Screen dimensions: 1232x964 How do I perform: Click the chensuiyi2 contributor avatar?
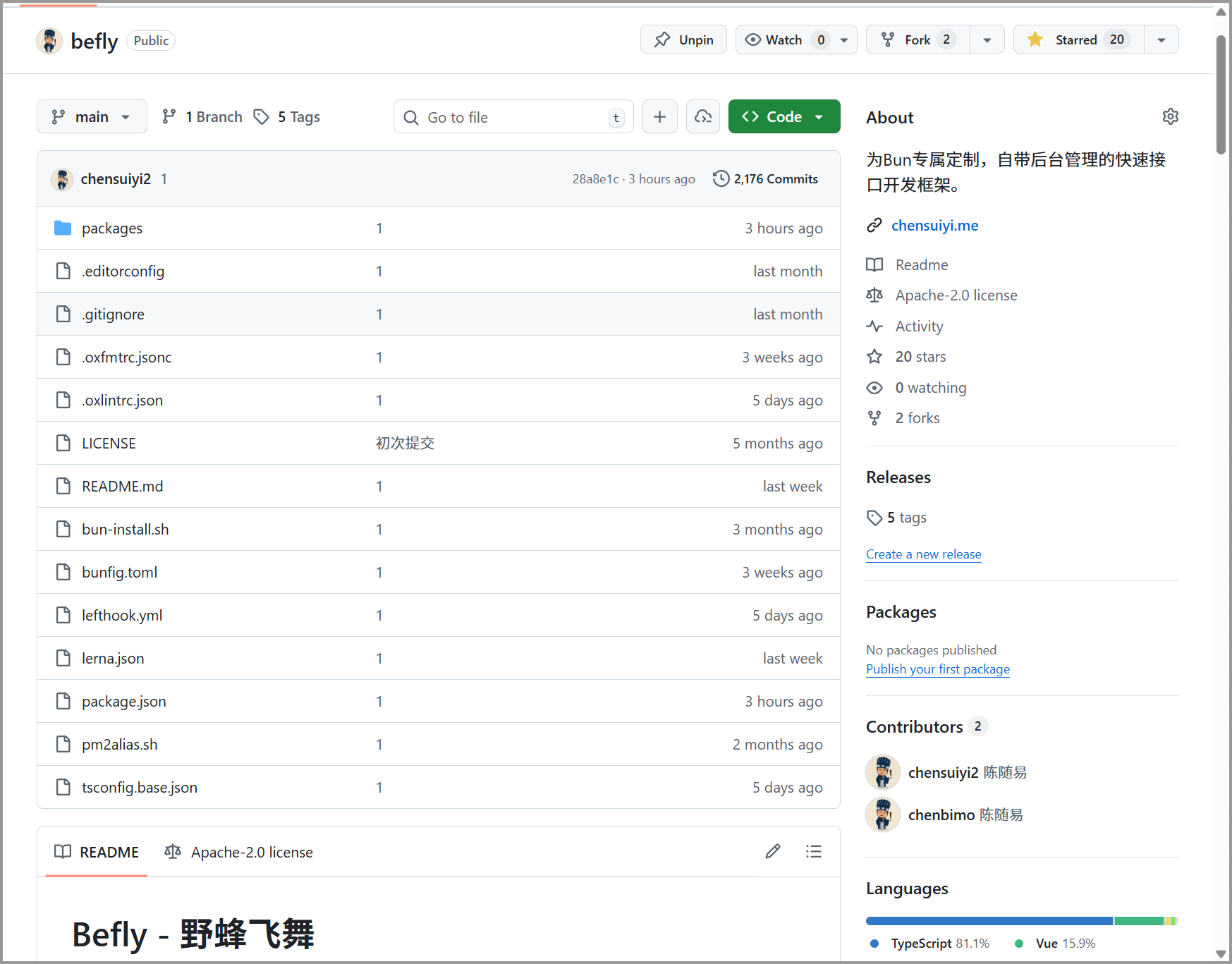pos(883,772)
